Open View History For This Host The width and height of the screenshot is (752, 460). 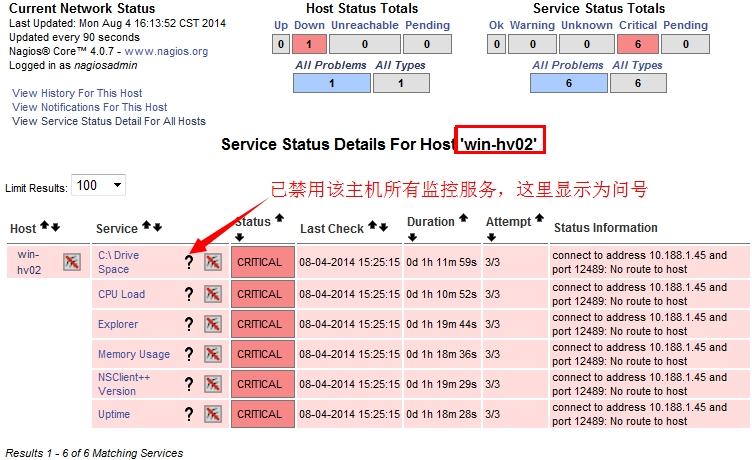[x=77, y=93]
